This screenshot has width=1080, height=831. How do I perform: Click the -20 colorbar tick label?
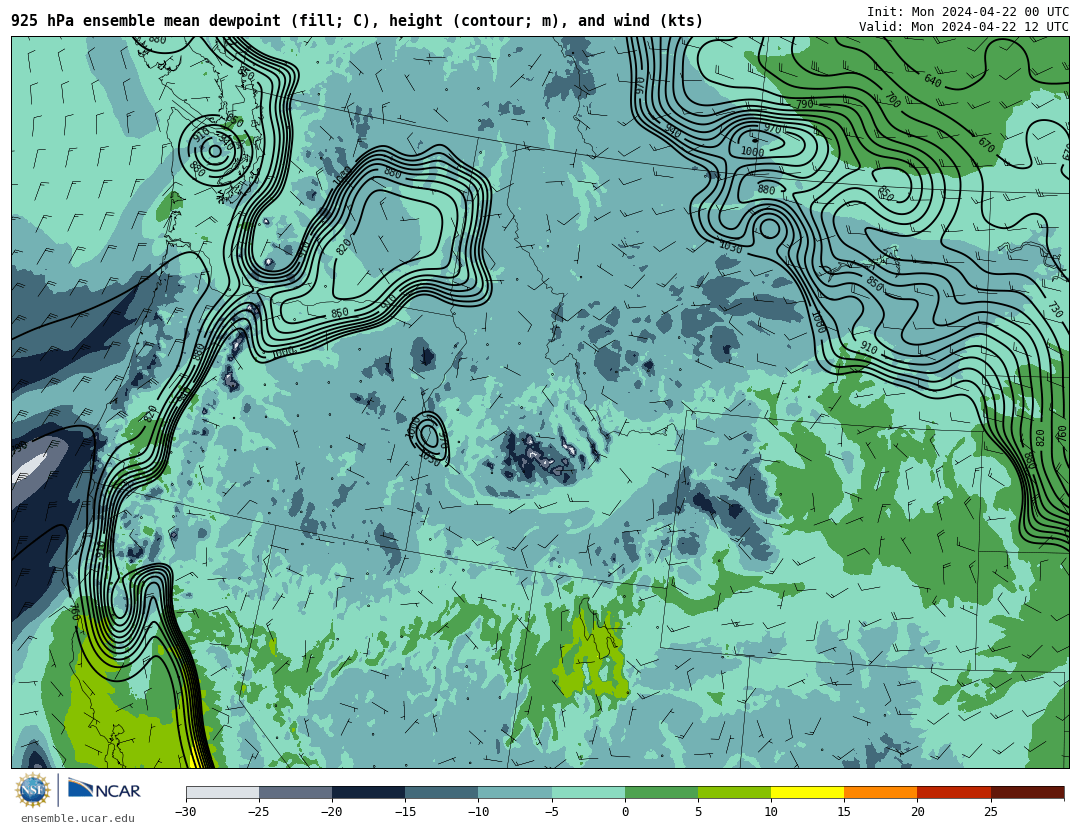[x=331, y=812]
